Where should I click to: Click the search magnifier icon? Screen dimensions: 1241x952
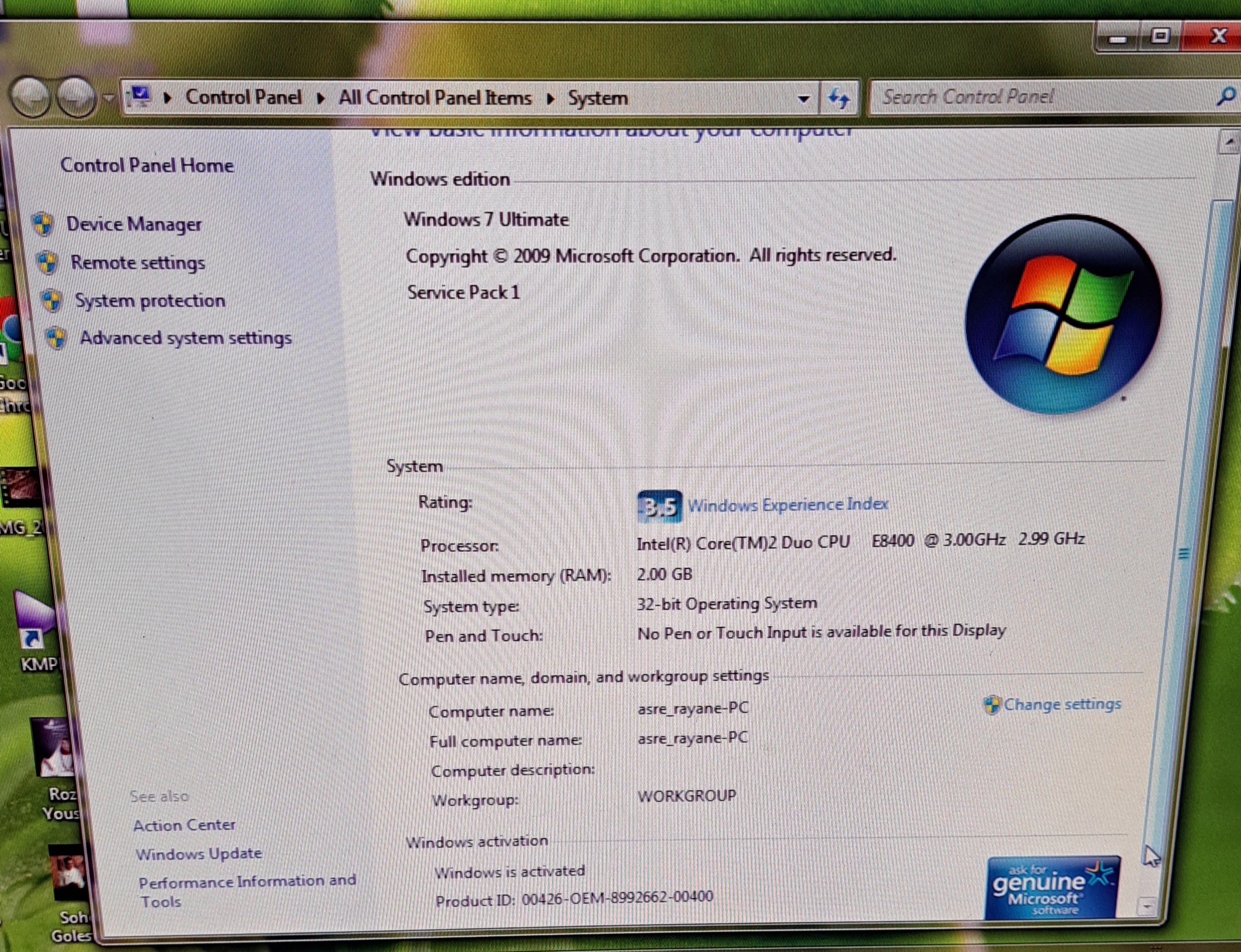[1225, 97]
